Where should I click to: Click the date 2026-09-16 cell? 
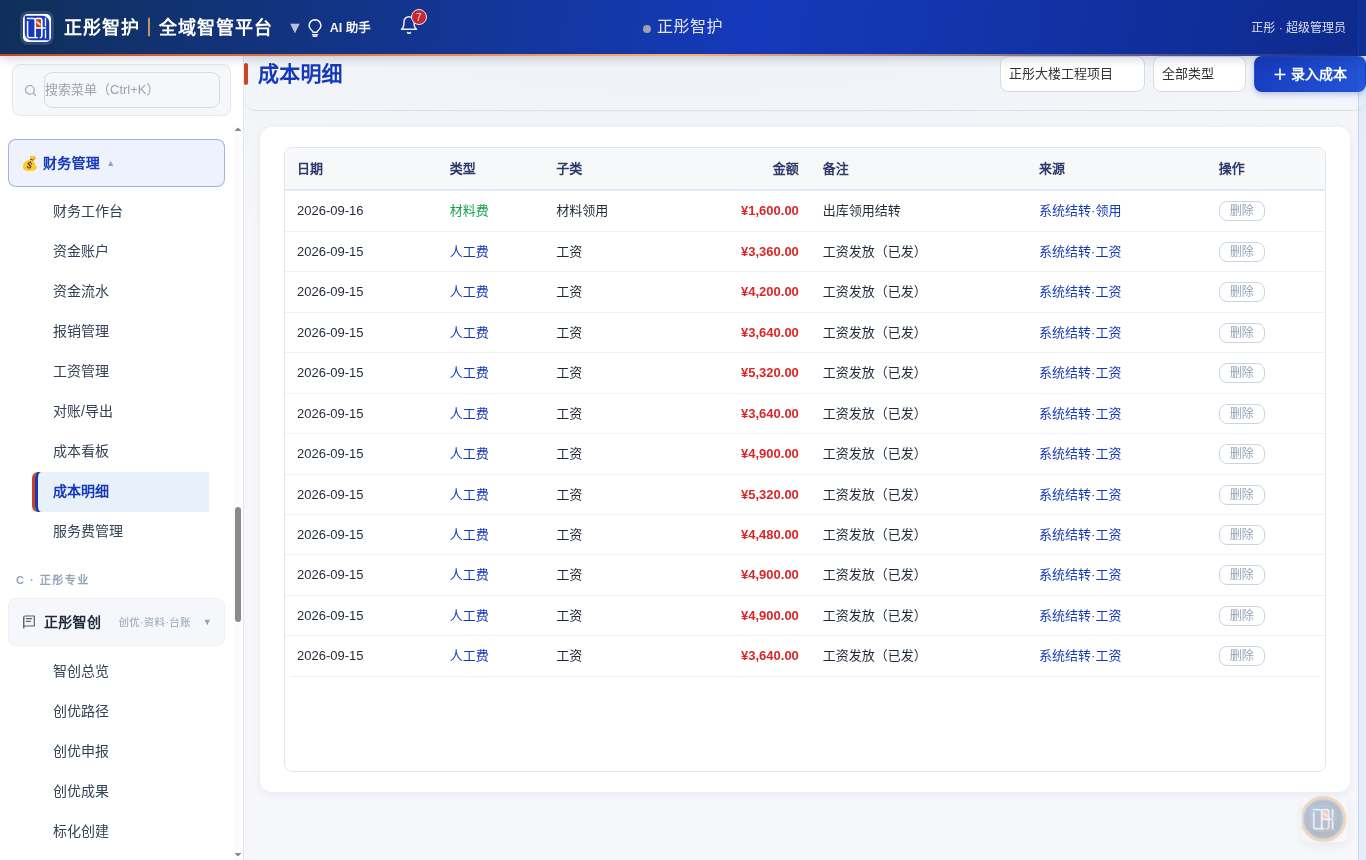pos(330,211)
